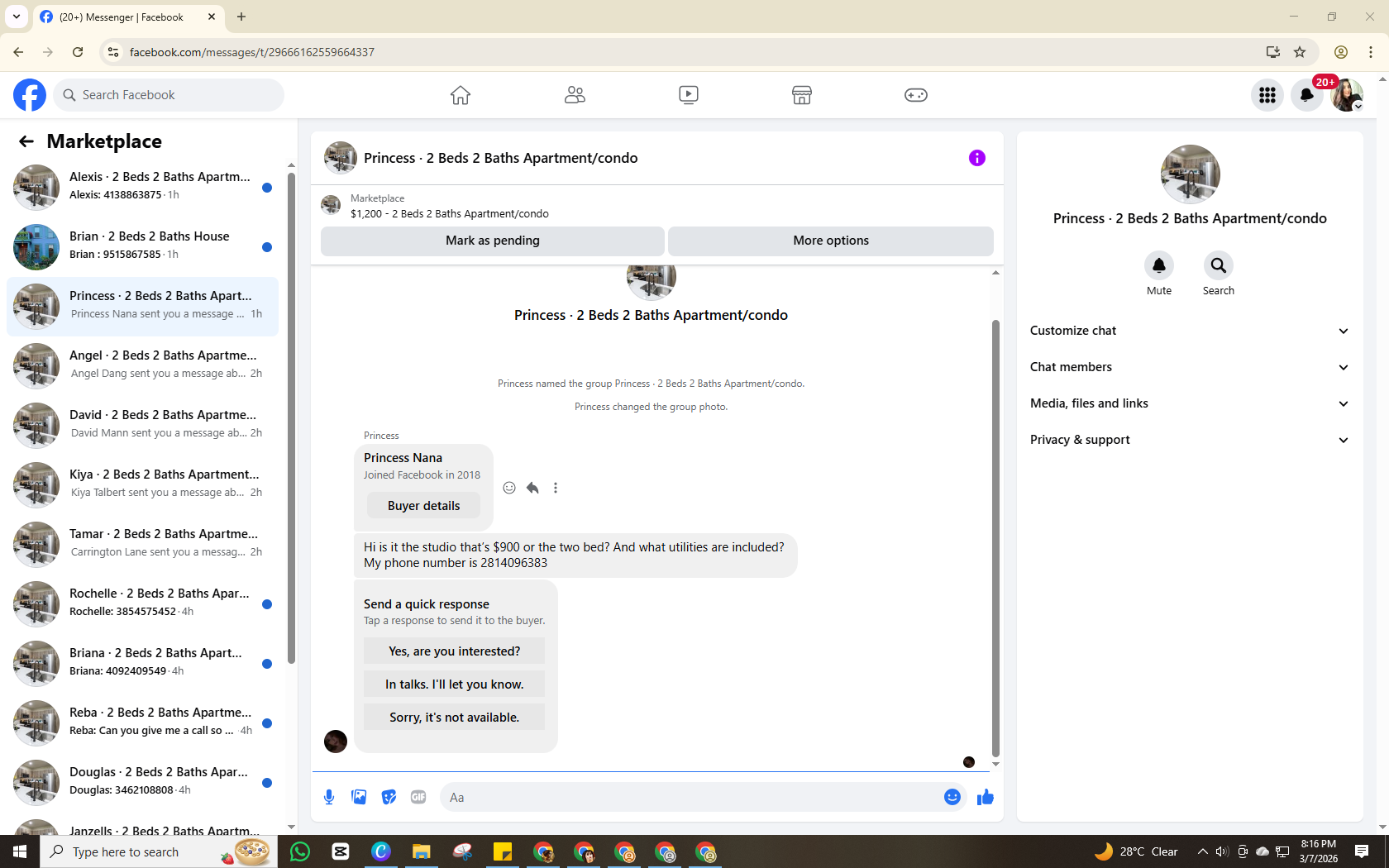Click the chat messages scrollbar
1389x868 pixels.
(x=995, y=538)
